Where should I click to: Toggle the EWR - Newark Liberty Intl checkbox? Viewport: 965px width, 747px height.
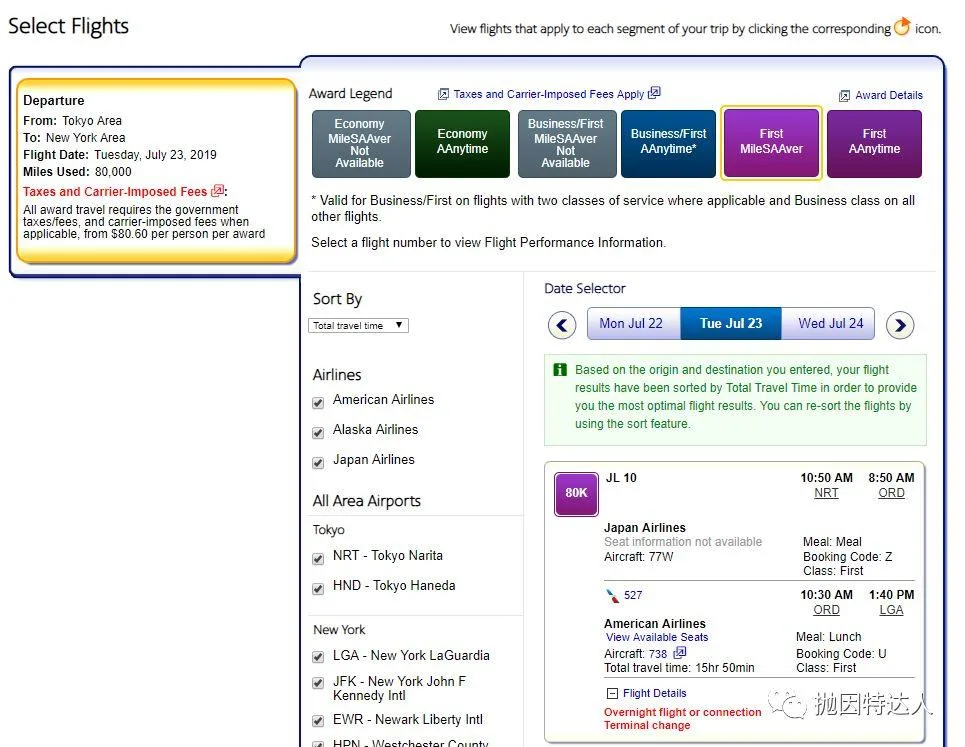pos(318,721)
